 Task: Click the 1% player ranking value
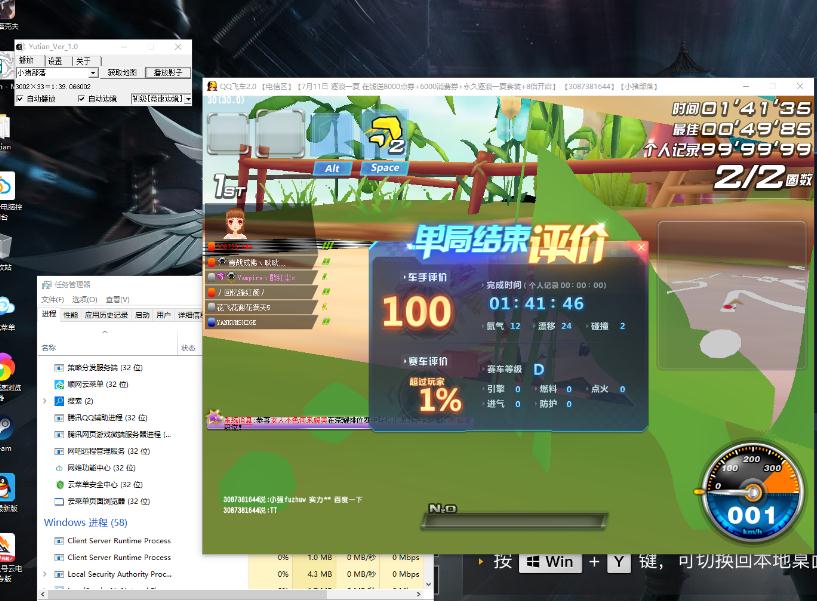pyautogui.click(x=440, y=400)
